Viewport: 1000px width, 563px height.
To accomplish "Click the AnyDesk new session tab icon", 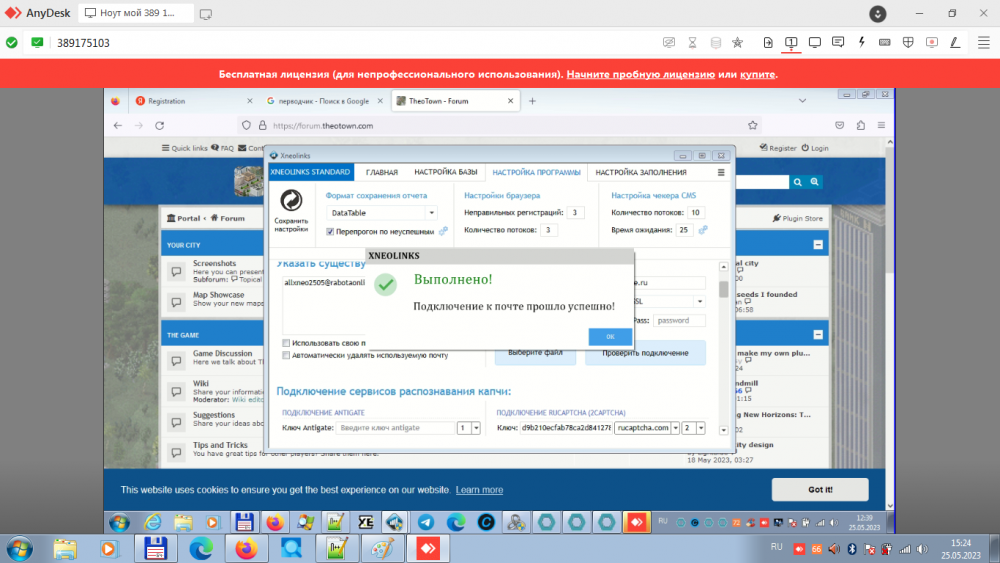I will (205, 13).
